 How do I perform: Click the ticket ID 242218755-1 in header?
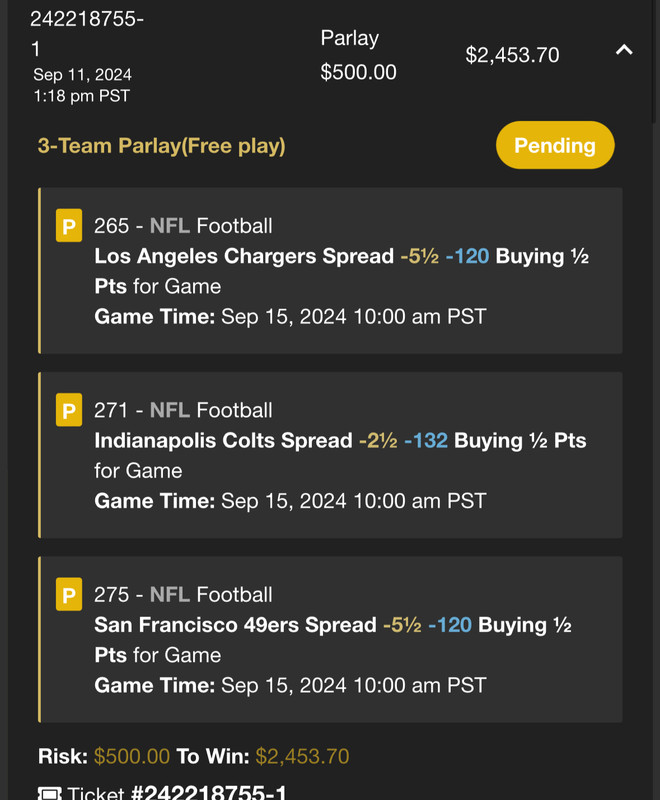tap(87, 34)
